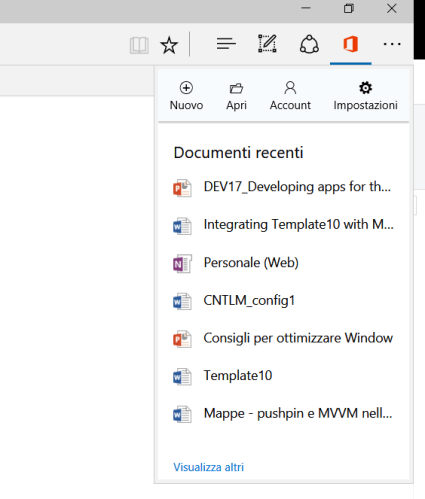
Task: Open DEV17_Developing apps for th... document
Action: (x=297, y=187)
